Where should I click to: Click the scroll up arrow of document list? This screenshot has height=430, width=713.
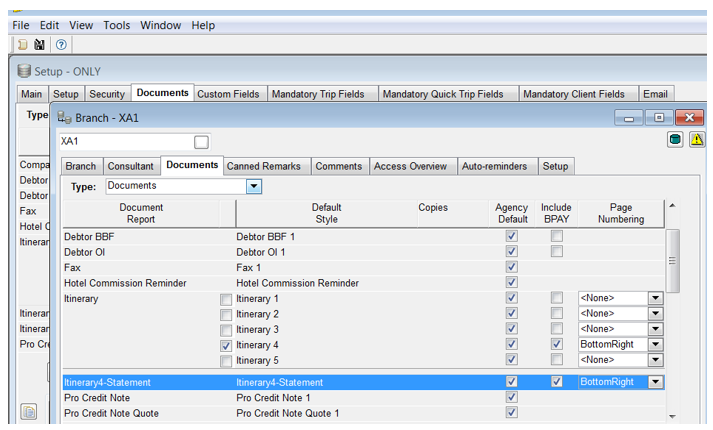[673, 206]
